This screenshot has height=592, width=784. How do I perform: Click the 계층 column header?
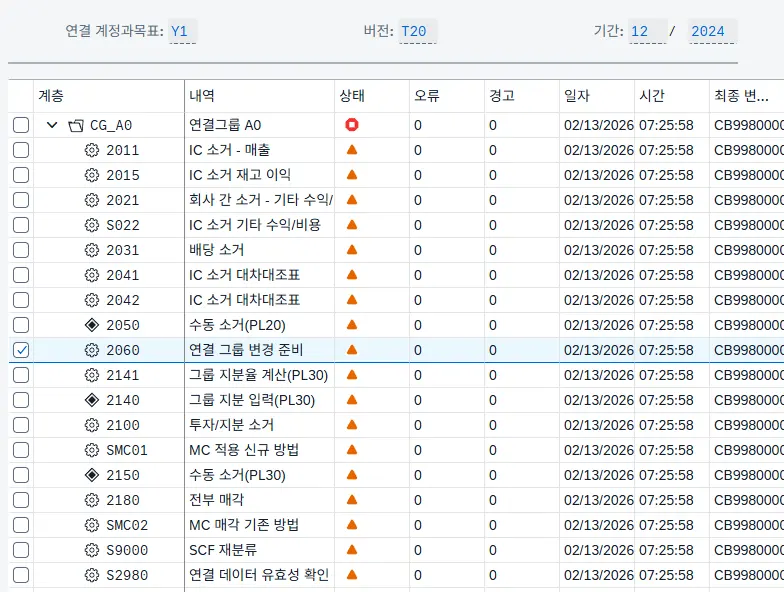51,96
